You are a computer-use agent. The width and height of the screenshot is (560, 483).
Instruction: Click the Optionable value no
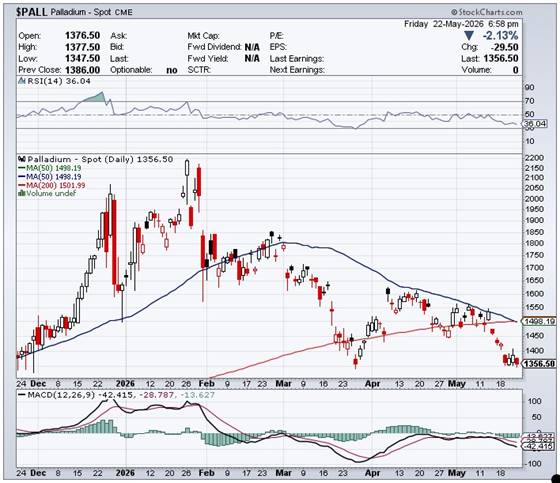172,70
